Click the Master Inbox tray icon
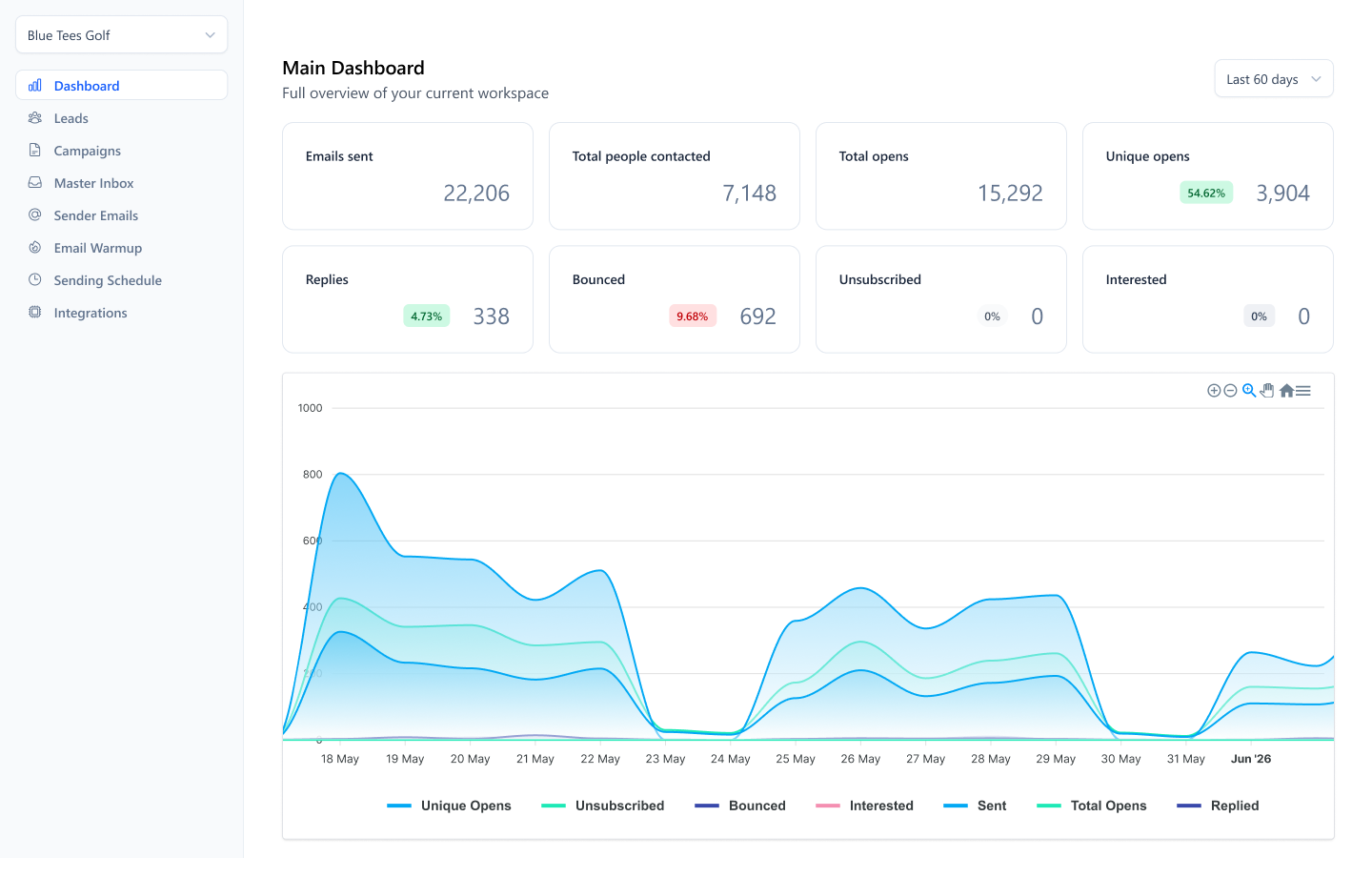 (35, 183)
